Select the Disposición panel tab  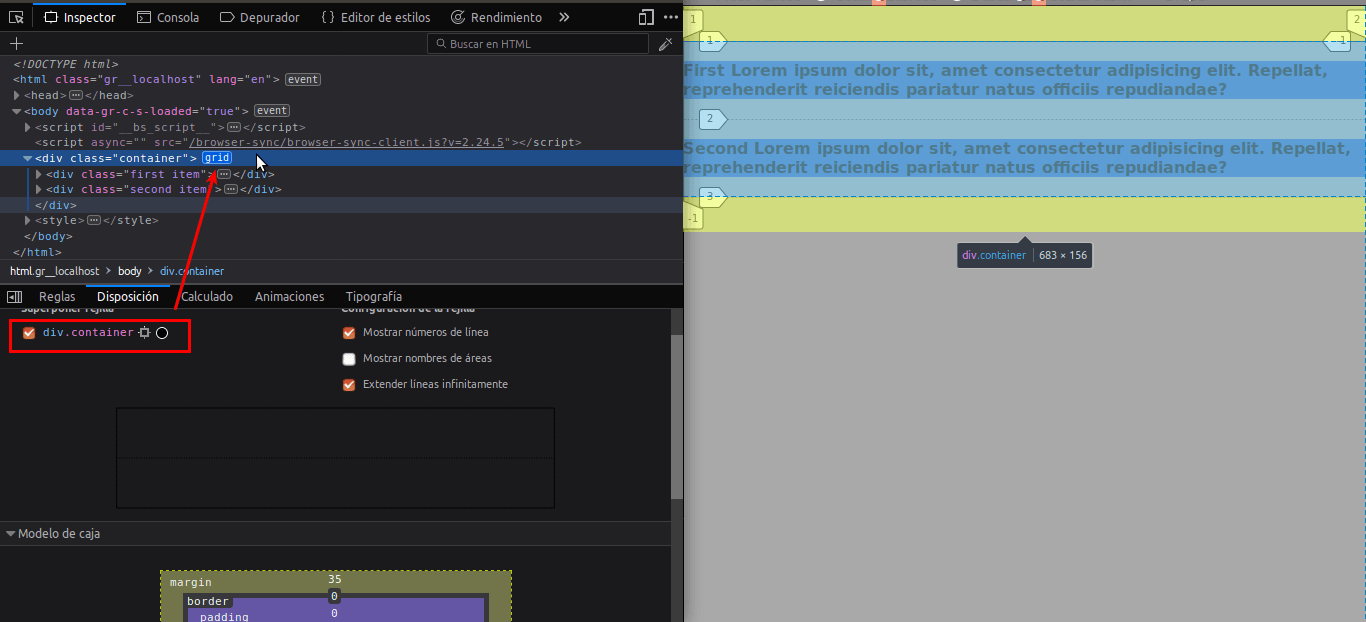tap(128, 297)
